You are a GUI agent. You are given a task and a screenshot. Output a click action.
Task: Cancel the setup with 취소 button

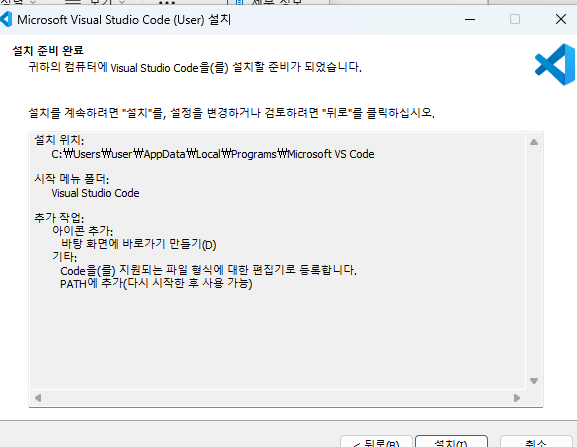(536, 441)
